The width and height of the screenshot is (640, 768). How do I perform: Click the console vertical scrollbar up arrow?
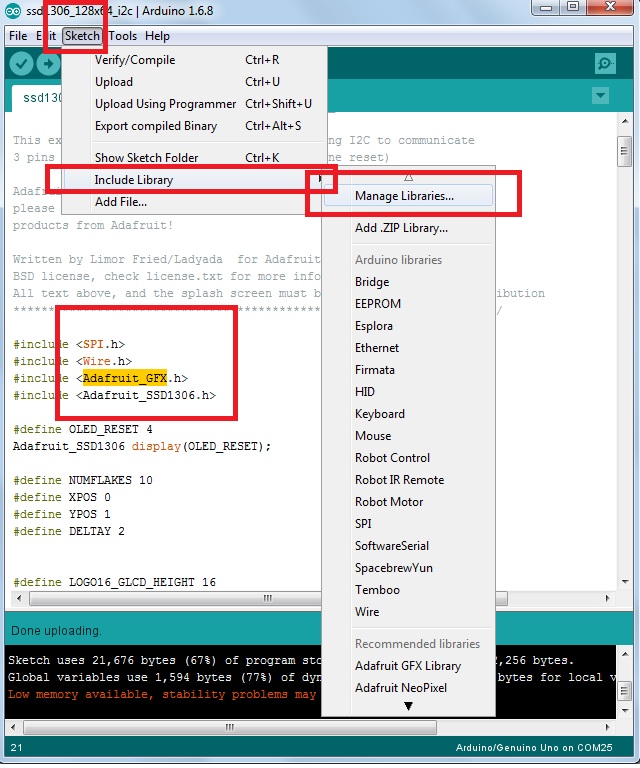tap(625, 654)
